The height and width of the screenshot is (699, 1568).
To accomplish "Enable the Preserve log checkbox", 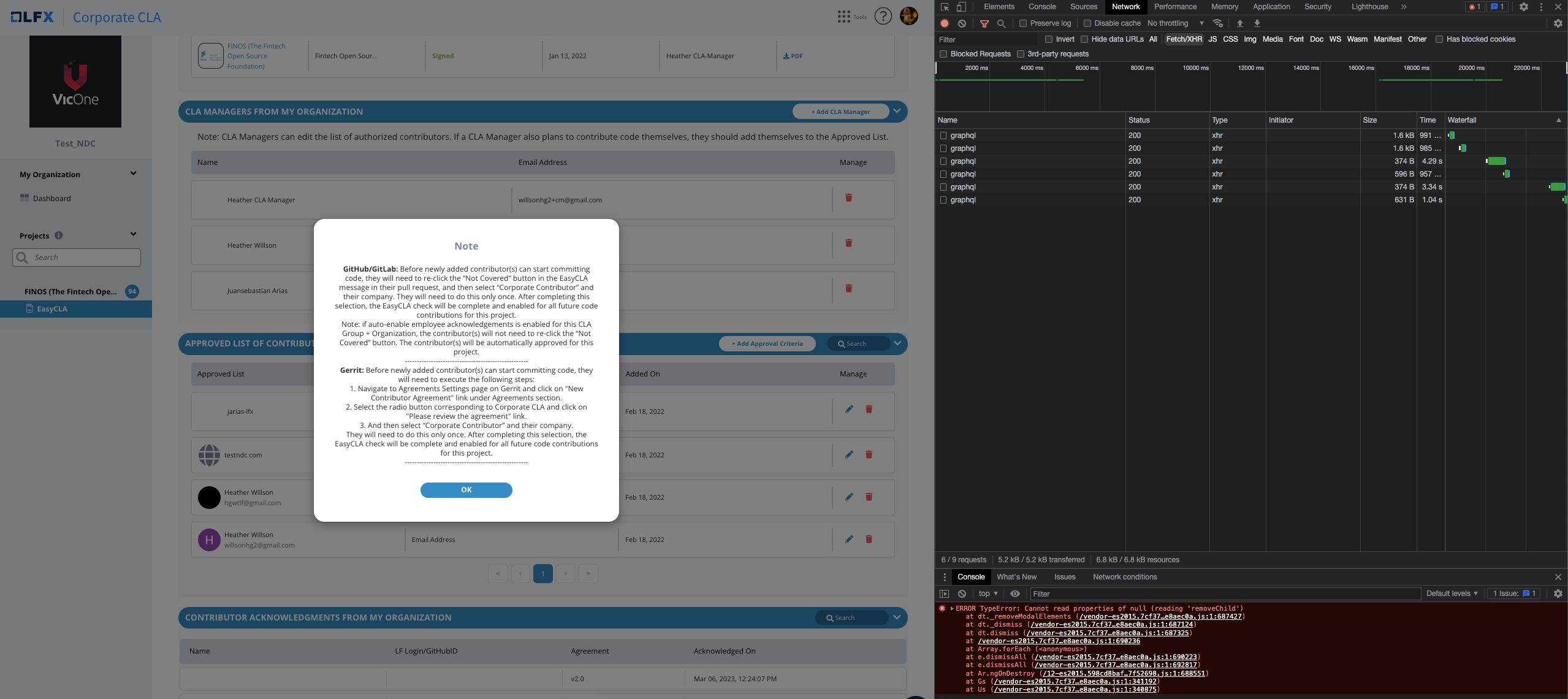I will coord(1022,23).
